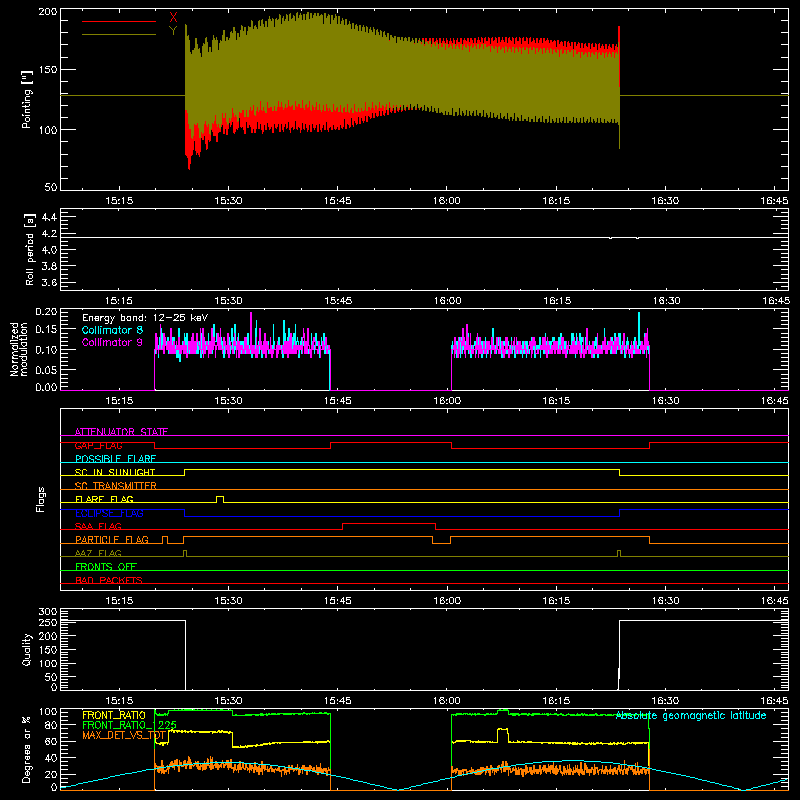Click the 250 tick on Quality axis

click(48, 622)
